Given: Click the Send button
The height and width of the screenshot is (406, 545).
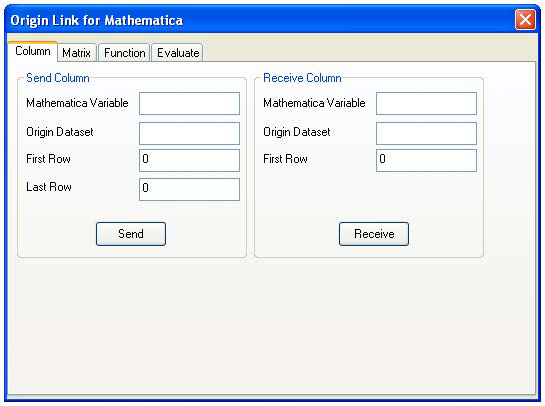Looking at the screenshot, I should (x=131, y=234).
